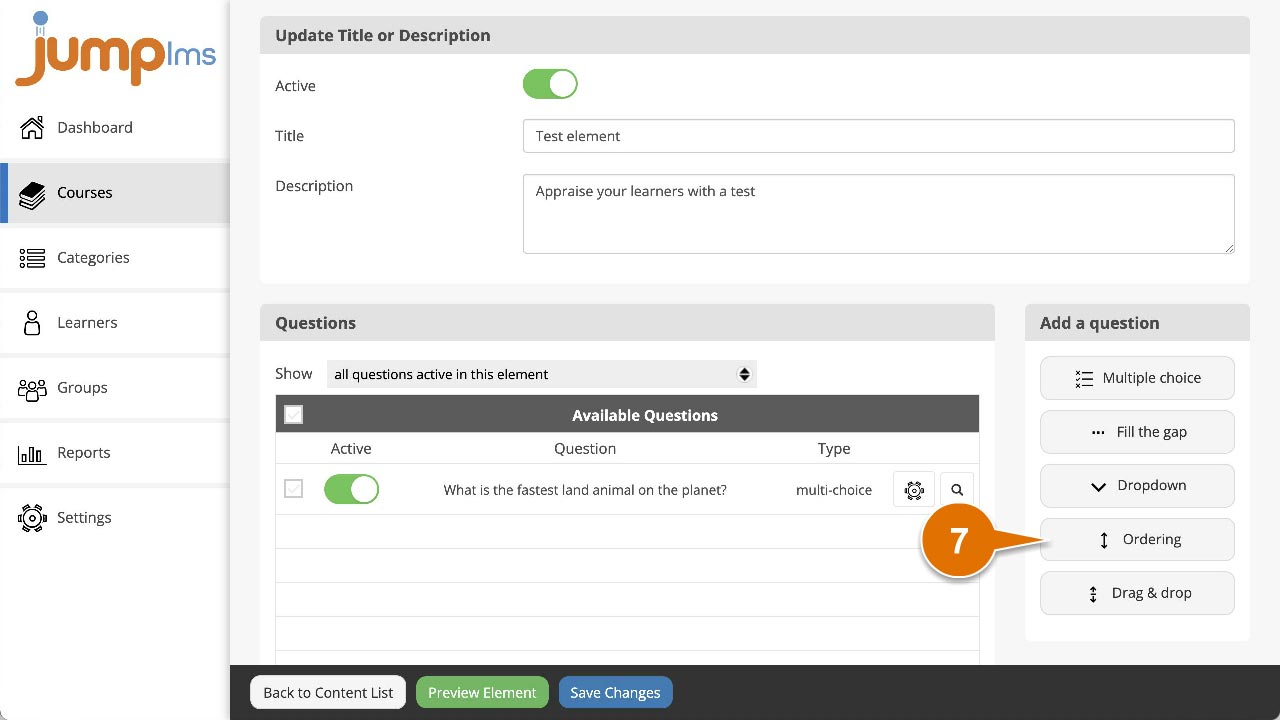Image resolution: width=1280 pixels, height=720 pixels.
Task: Add a Dropdown question
Action: click(1137, 486)
